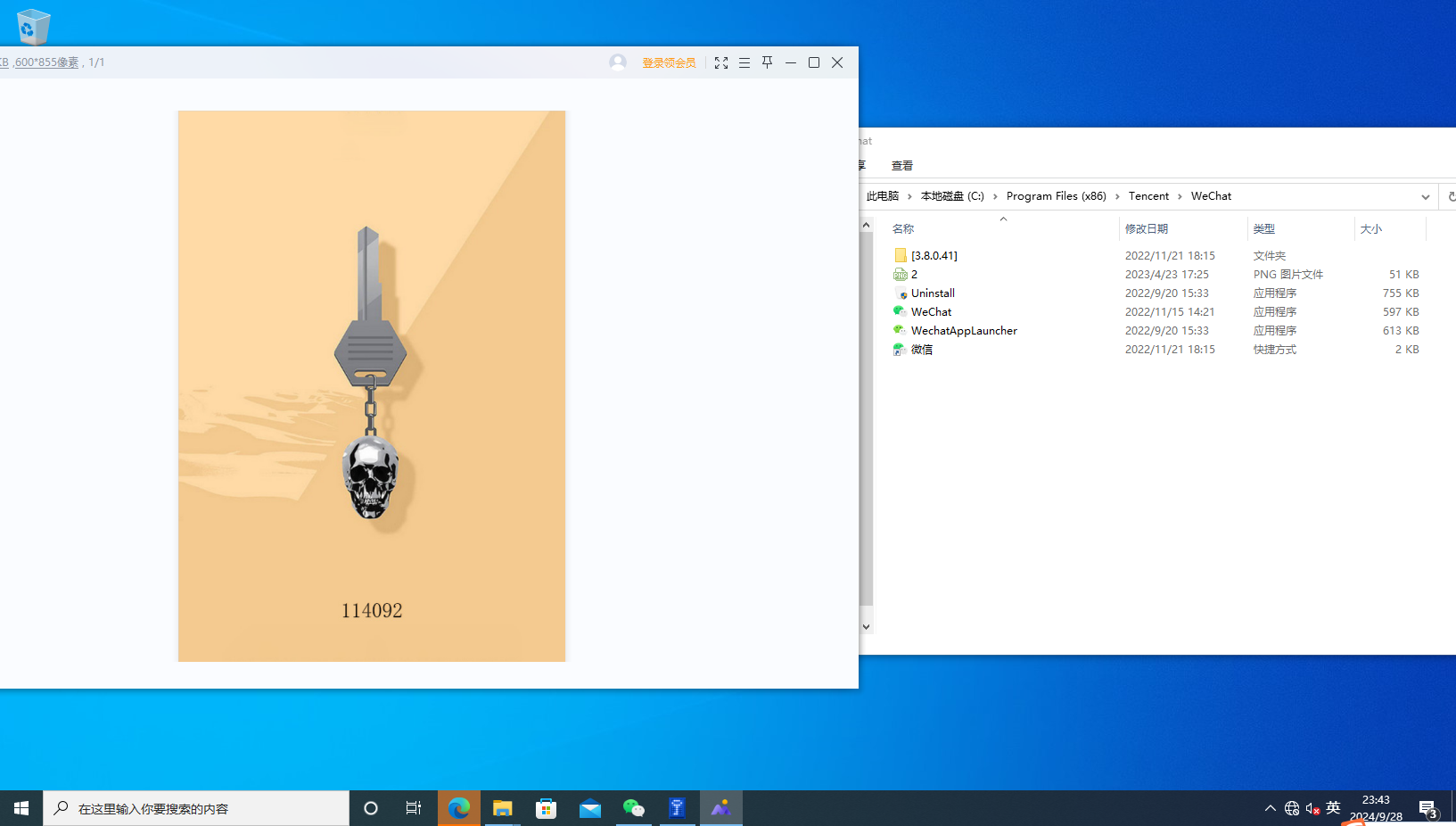Click the user avatar icon
Screen dimensions: 1456x826
point(618,62)
